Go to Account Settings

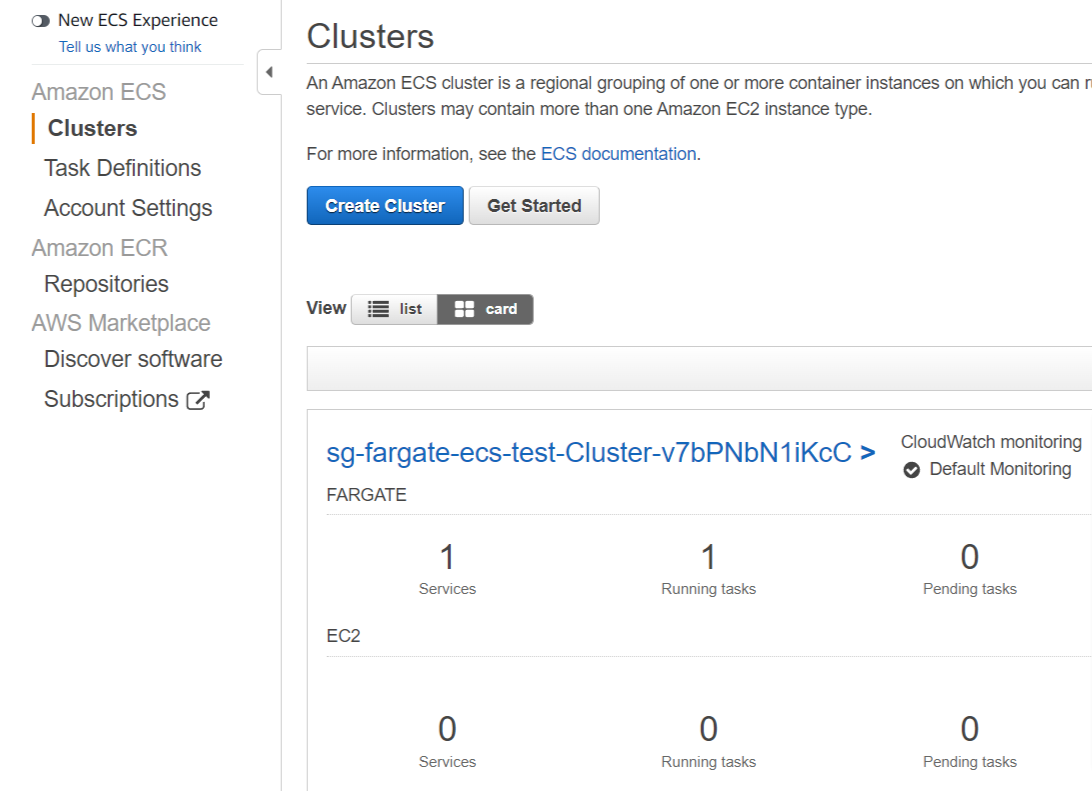(x=128, y=207)
